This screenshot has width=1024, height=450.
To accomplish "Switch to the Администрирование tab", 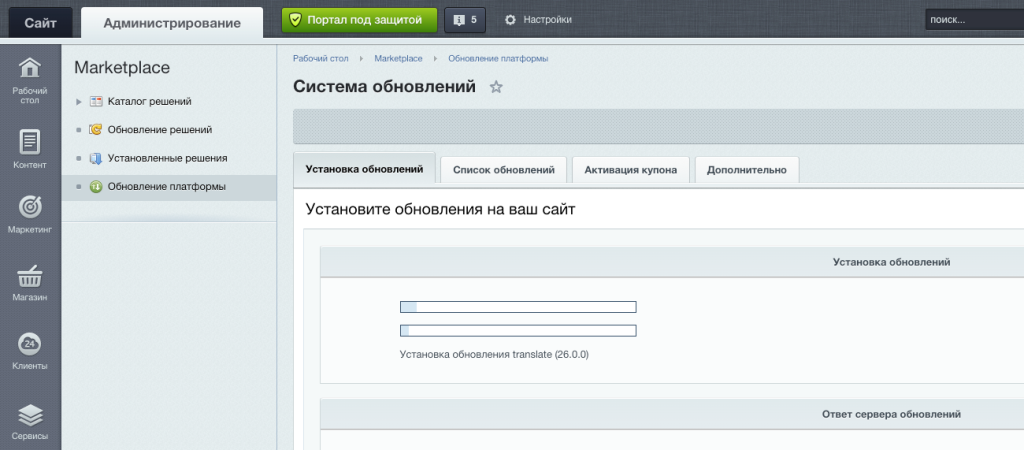I will [x=172, y=23].
